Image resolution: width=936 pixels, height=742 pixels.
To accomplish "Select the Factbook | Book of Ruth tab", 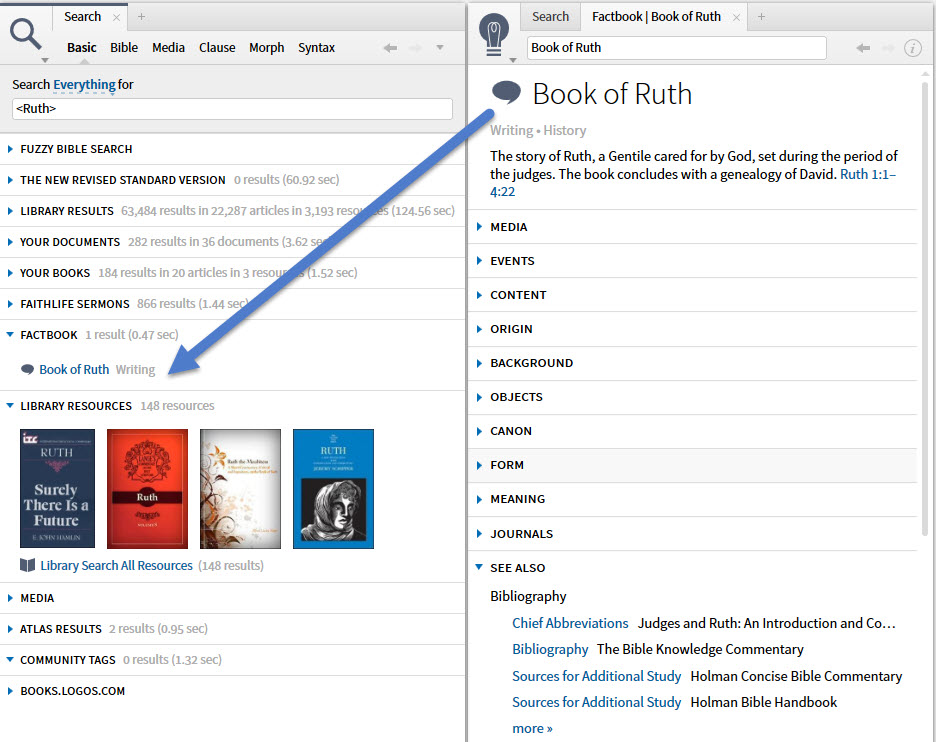I will tap(656, 17).
